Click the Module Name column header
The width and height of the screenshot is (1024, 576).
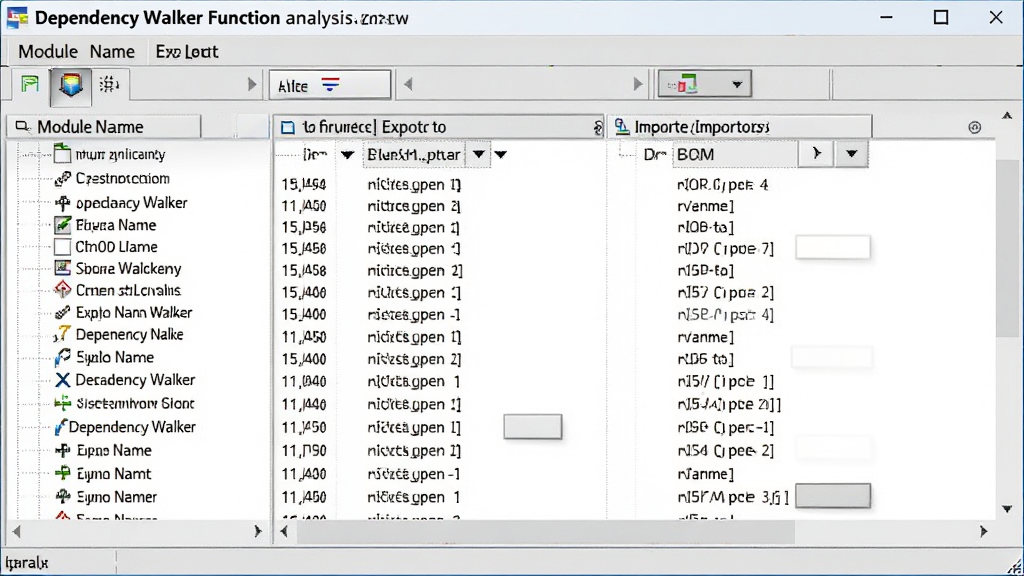104,127
